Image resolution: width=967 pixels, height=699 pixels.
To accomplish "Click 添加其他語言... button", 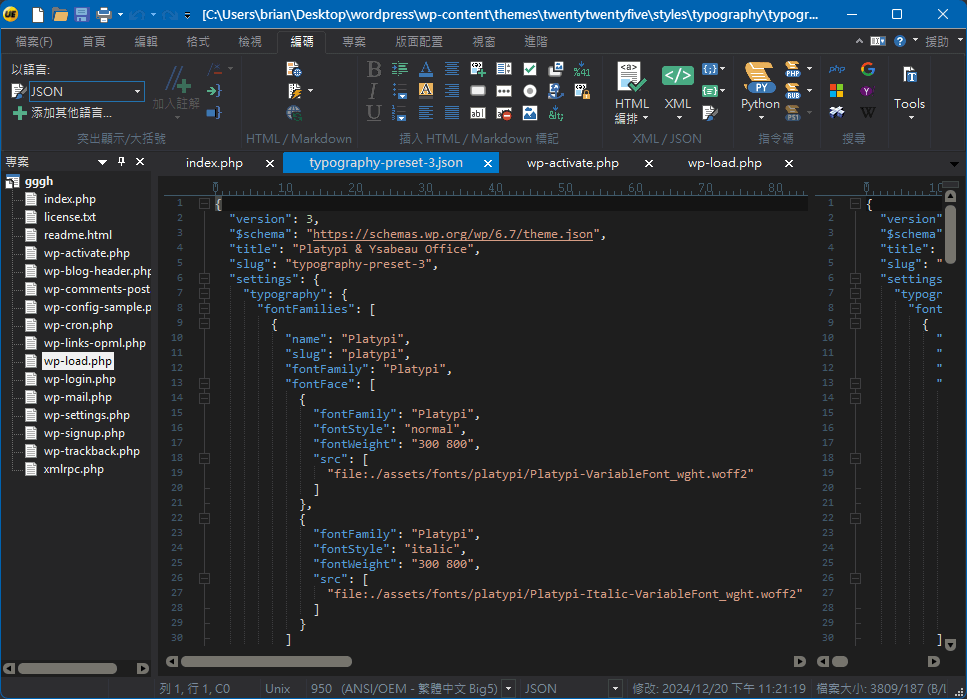I will click(x=62, y=113).
